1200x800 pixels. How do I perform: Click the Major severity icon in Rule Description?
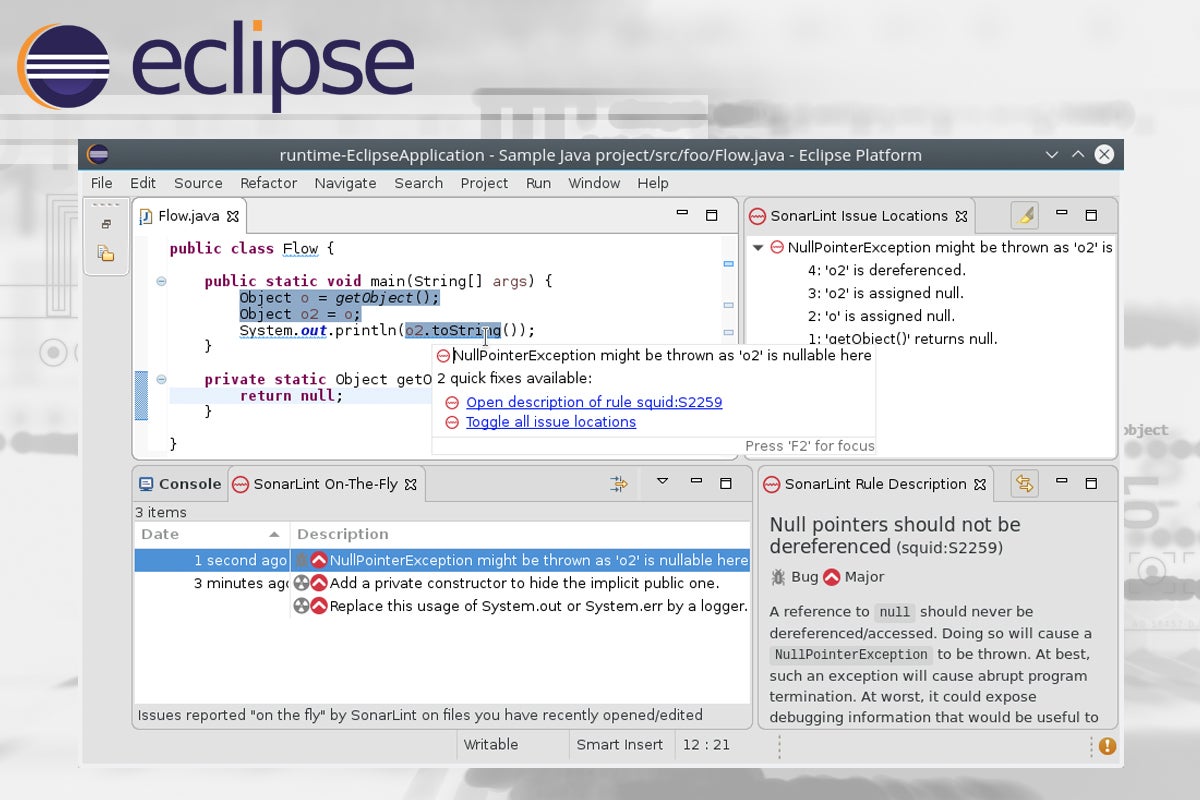point(831,577)
